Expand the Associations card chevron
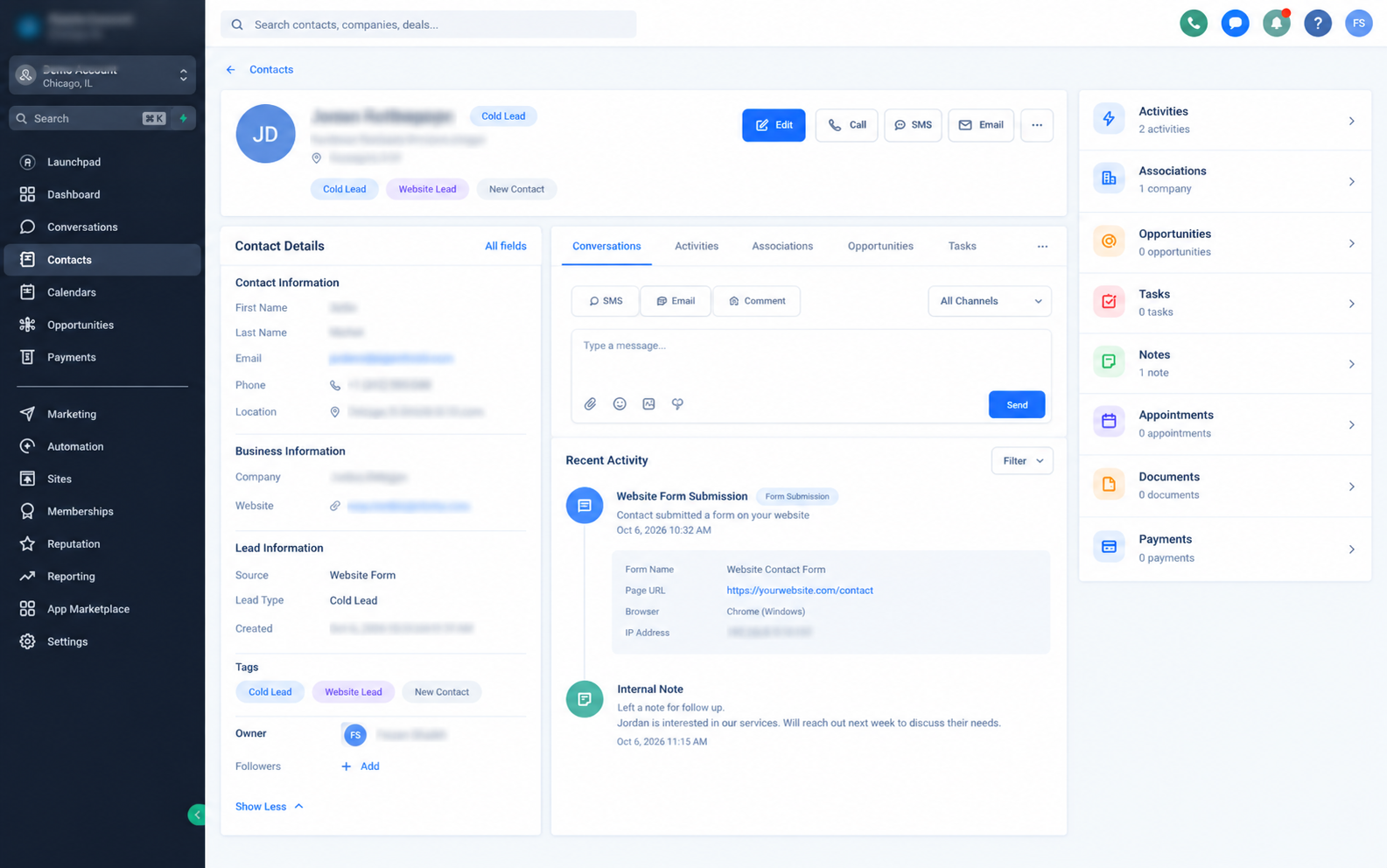This screenshot has width=1387, height=868. pos(1352,182)
